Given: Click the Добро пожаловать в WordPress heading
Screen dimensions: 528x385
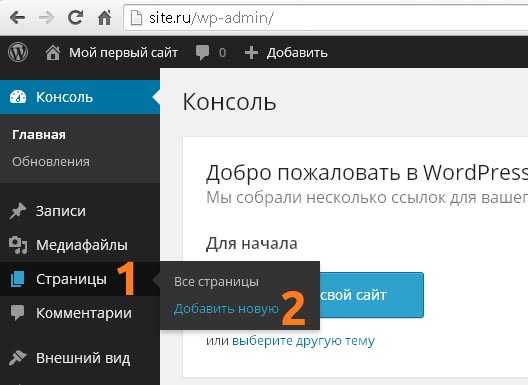Looking at the screenshot, I should (367, 172).
